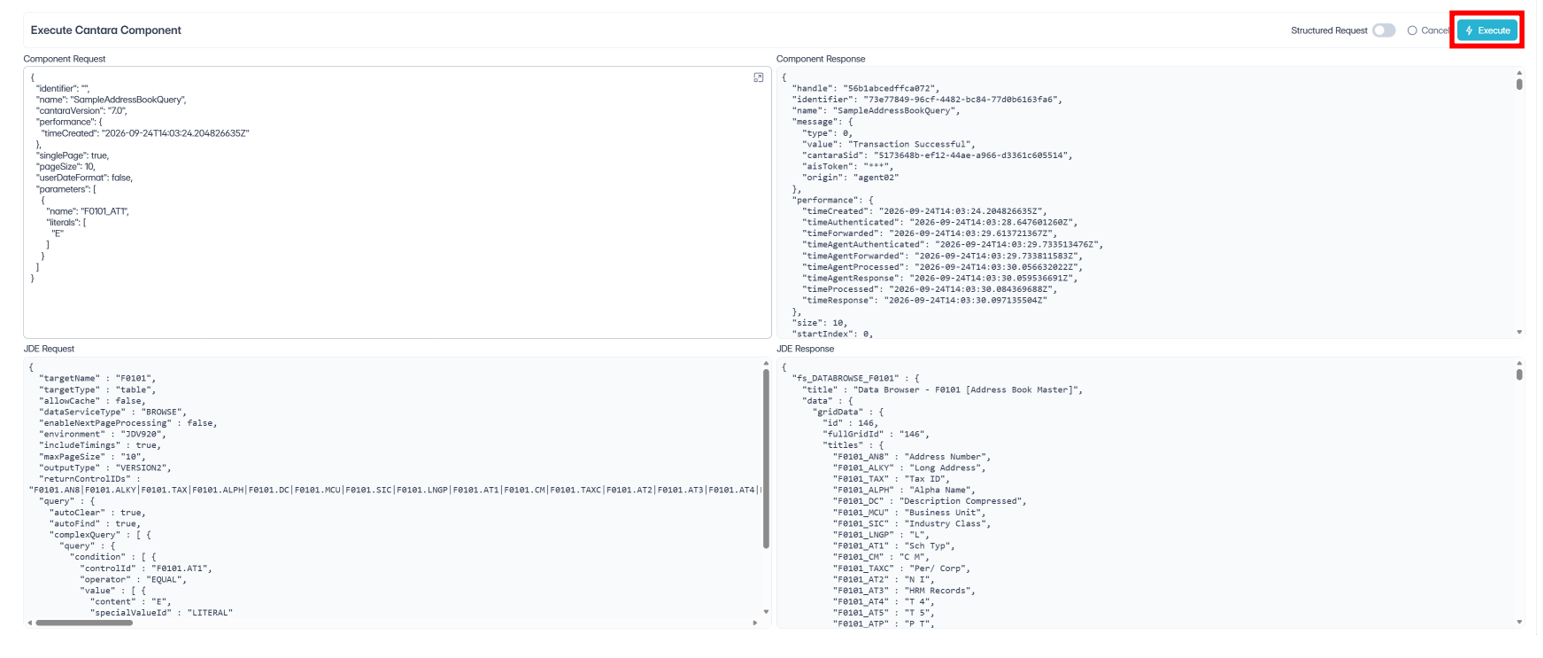Click the JDE Response vertical scrollbar thumb
The image size is (1543, 658).
pyautogui.click(x=1519, y=374)
